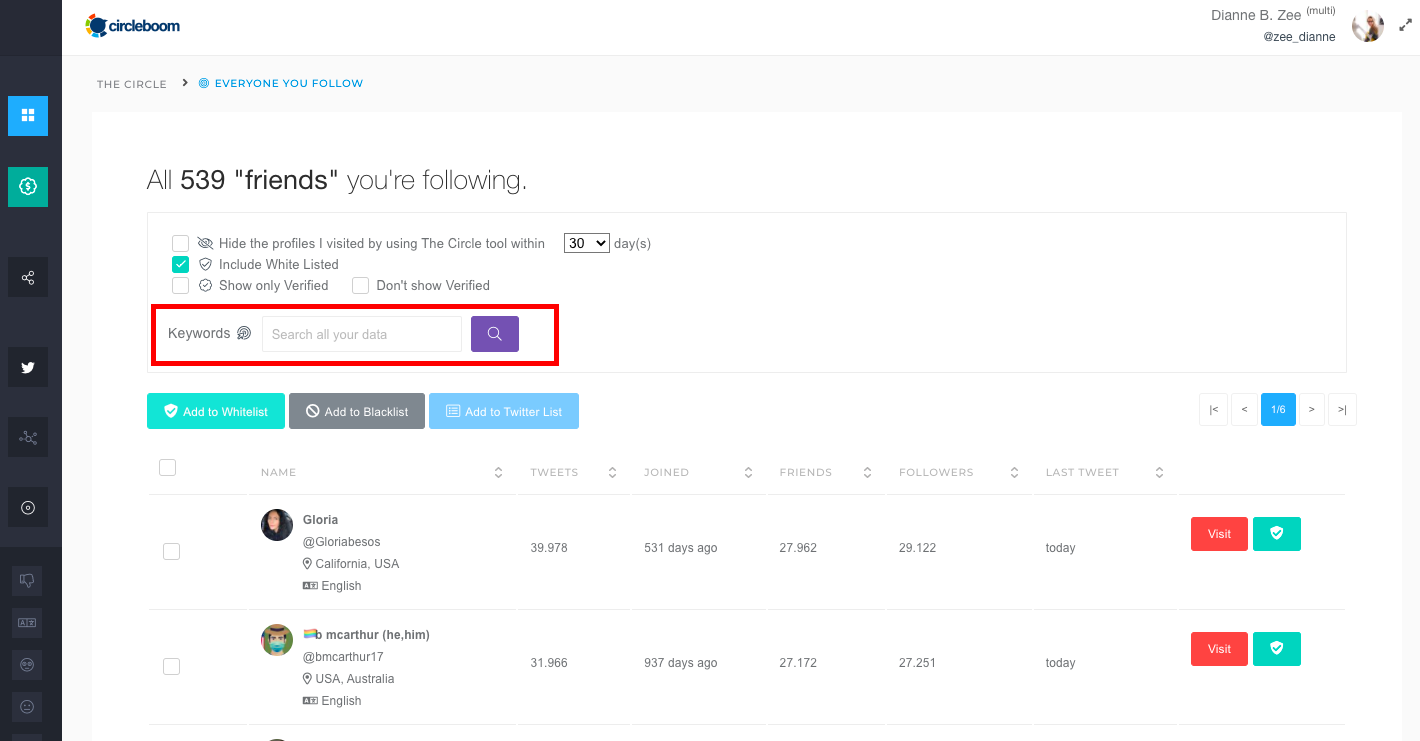Sort by the NAME column arrows
The image size is (1420, 741).
[x=498, y=472]
